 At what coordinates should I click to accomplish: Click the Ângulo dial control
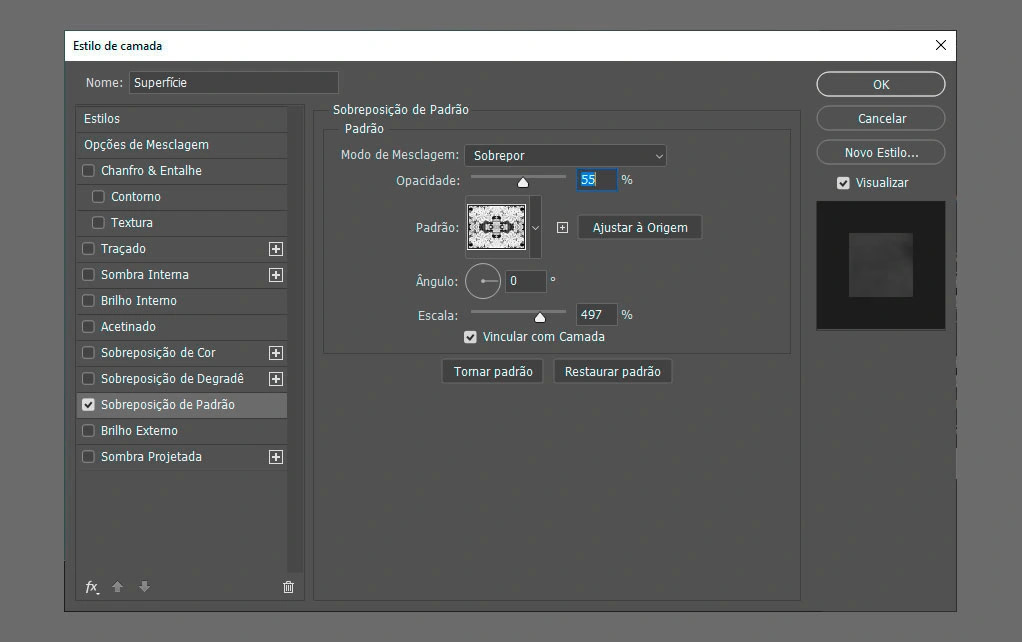(483, 281)
